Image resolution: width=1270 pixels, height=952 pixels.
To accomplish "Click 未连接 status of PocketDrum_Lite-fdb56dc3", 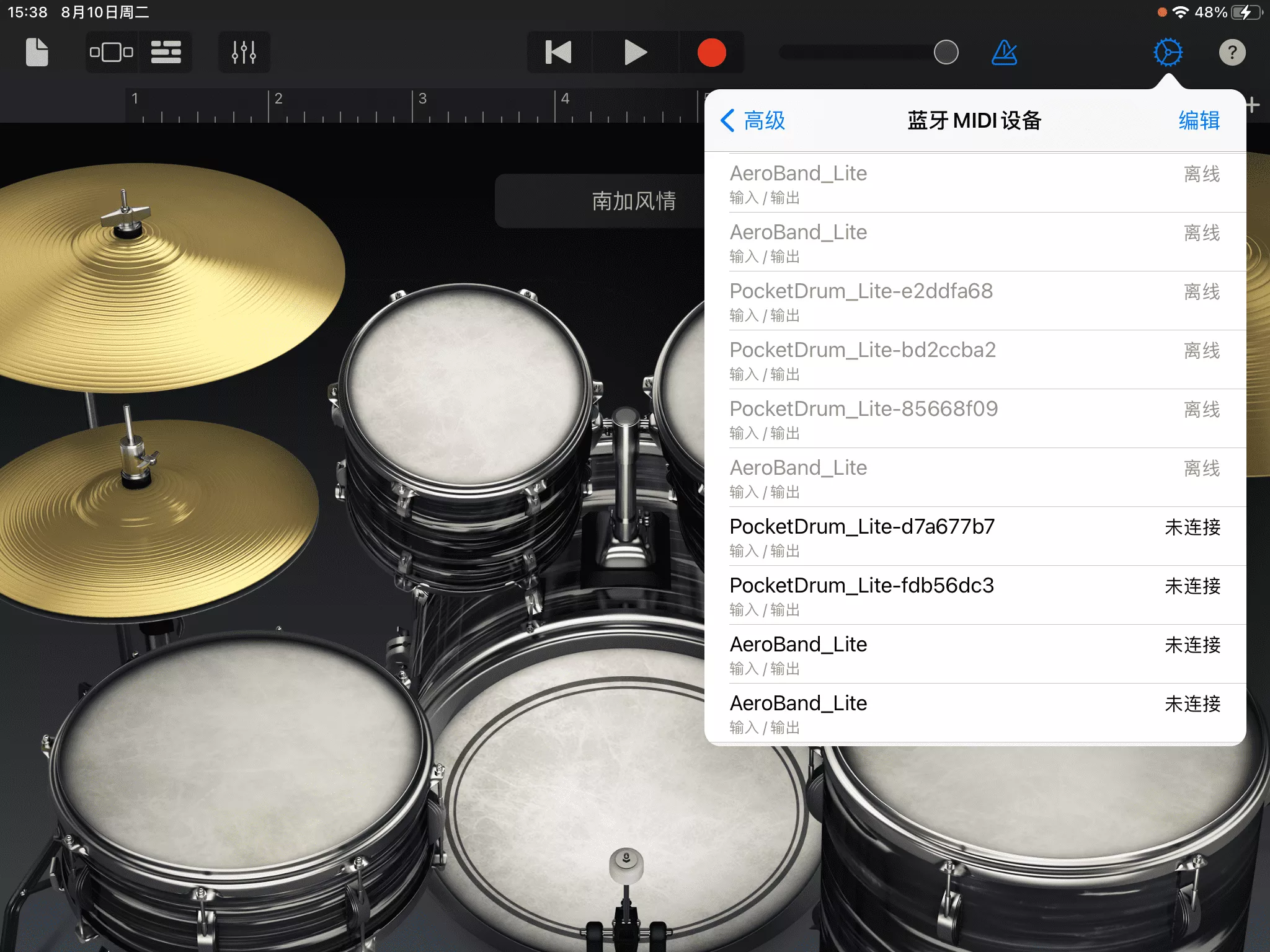I will click(1192, 586).
